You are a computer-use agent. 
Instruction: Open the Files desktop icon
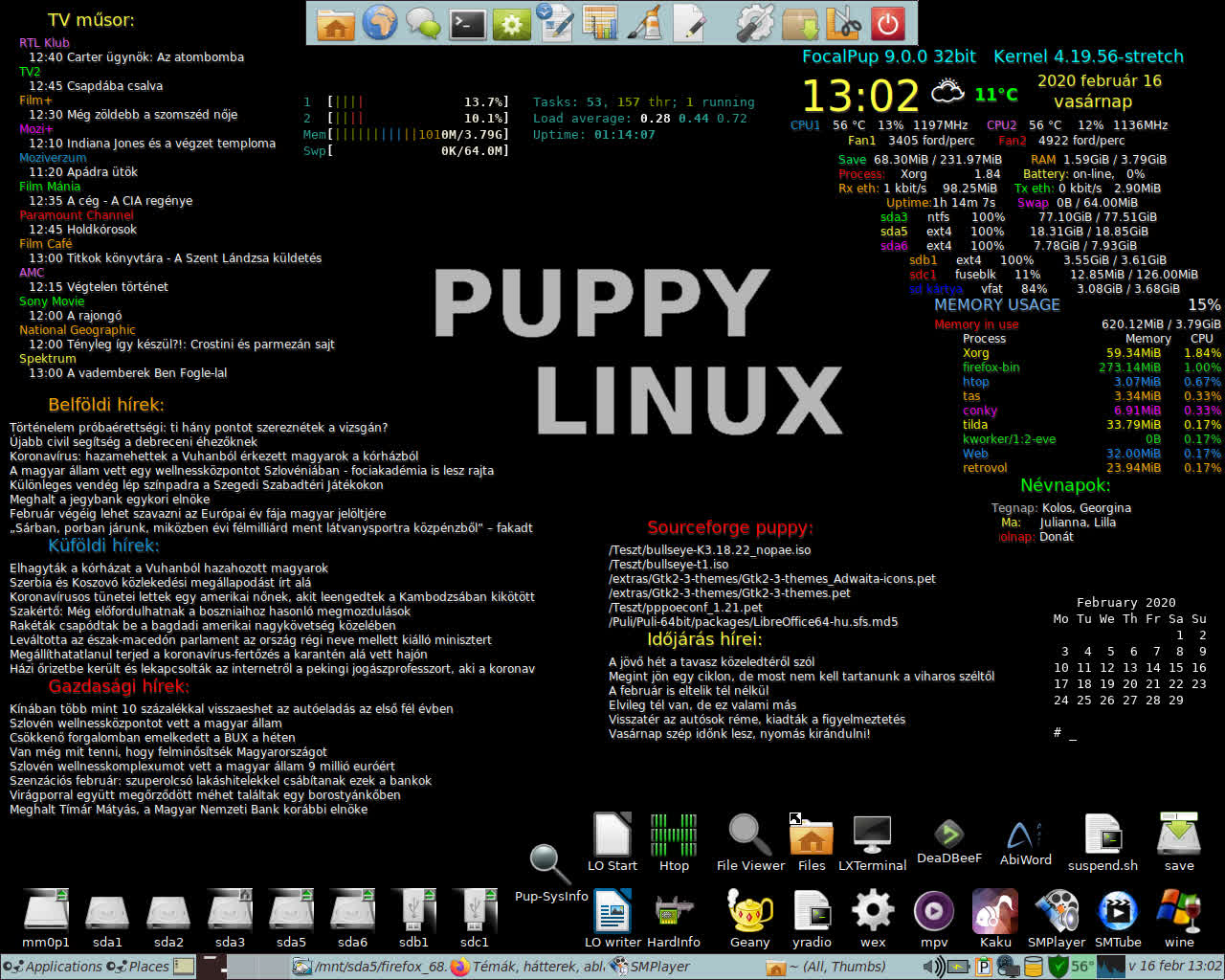812,843
